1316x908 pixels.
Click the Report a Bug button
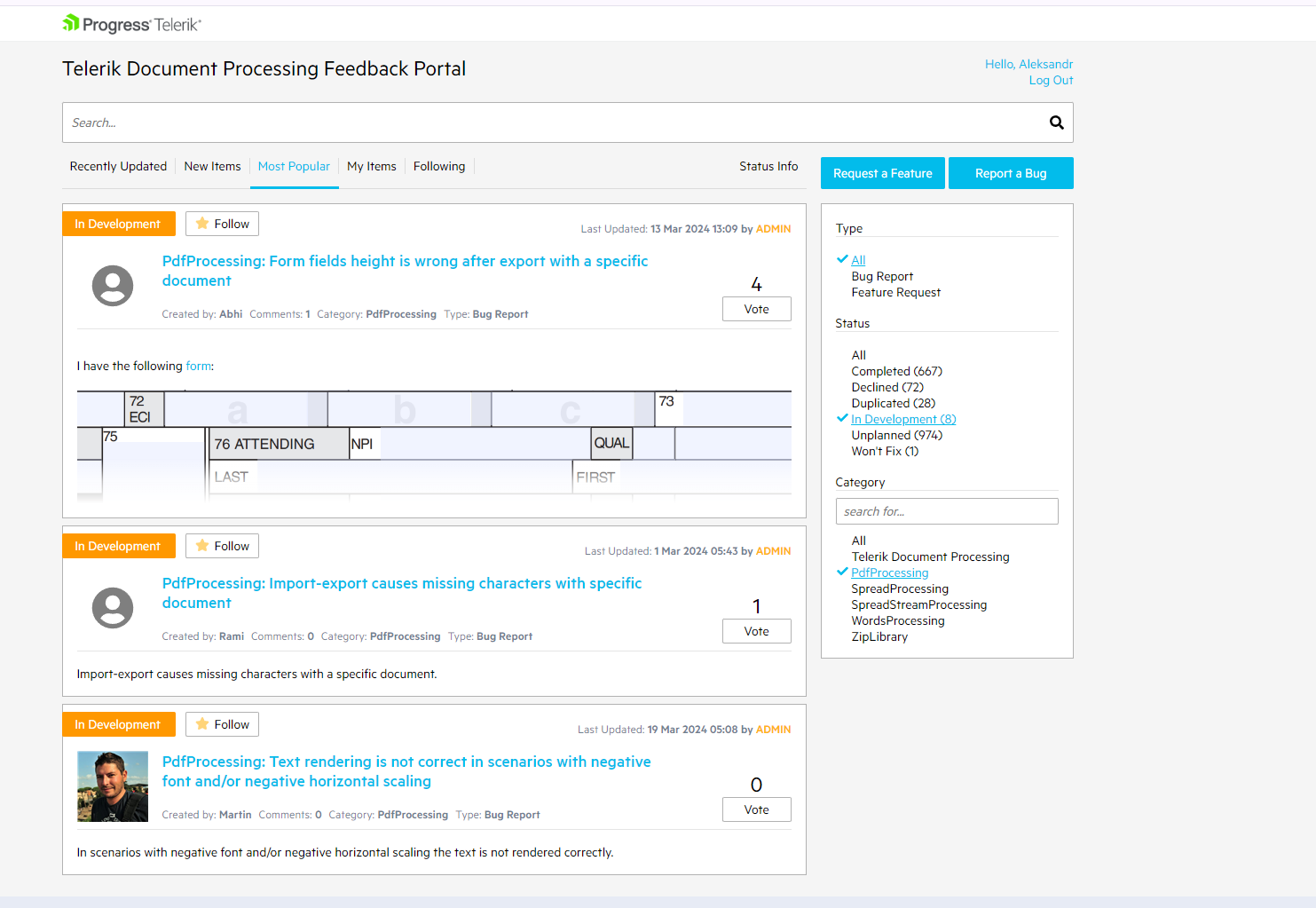click(1011, 173)
